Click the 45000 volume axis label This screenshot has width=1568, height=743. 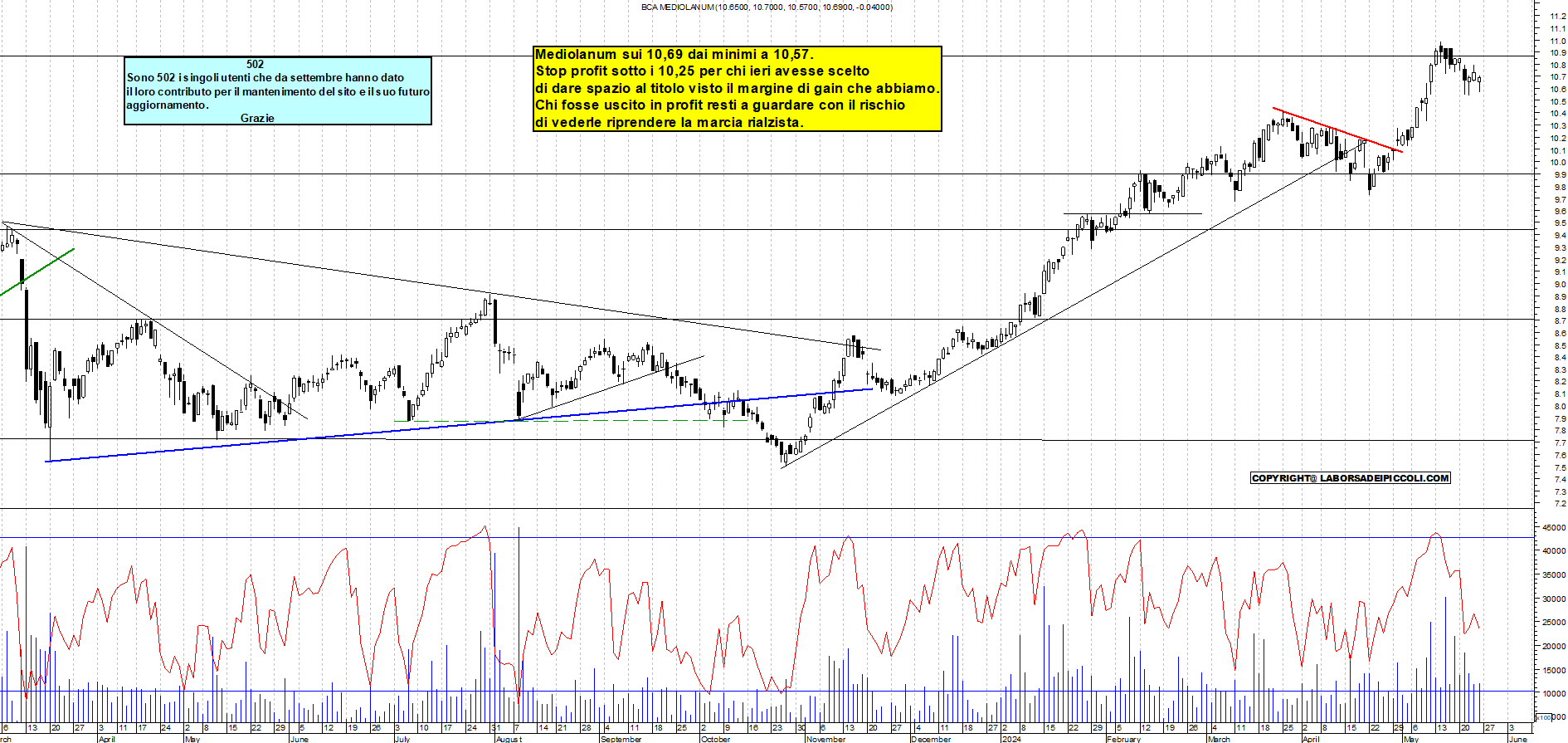[x=1554, y=527]
